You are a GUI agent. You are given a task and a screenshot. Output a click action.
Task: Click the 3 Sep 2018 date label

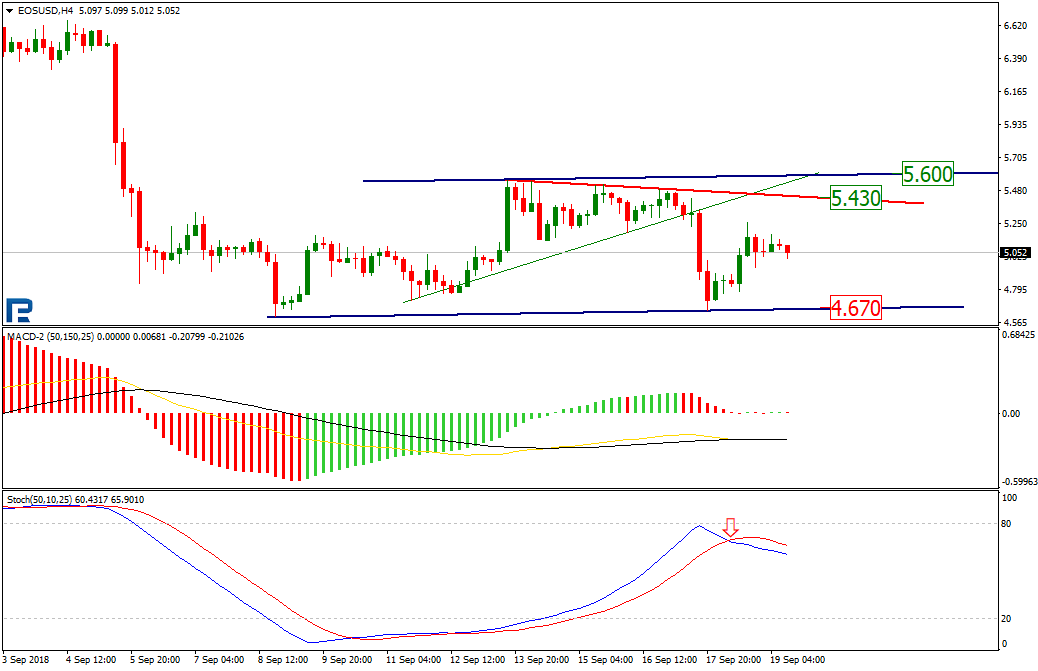[27, 660]
